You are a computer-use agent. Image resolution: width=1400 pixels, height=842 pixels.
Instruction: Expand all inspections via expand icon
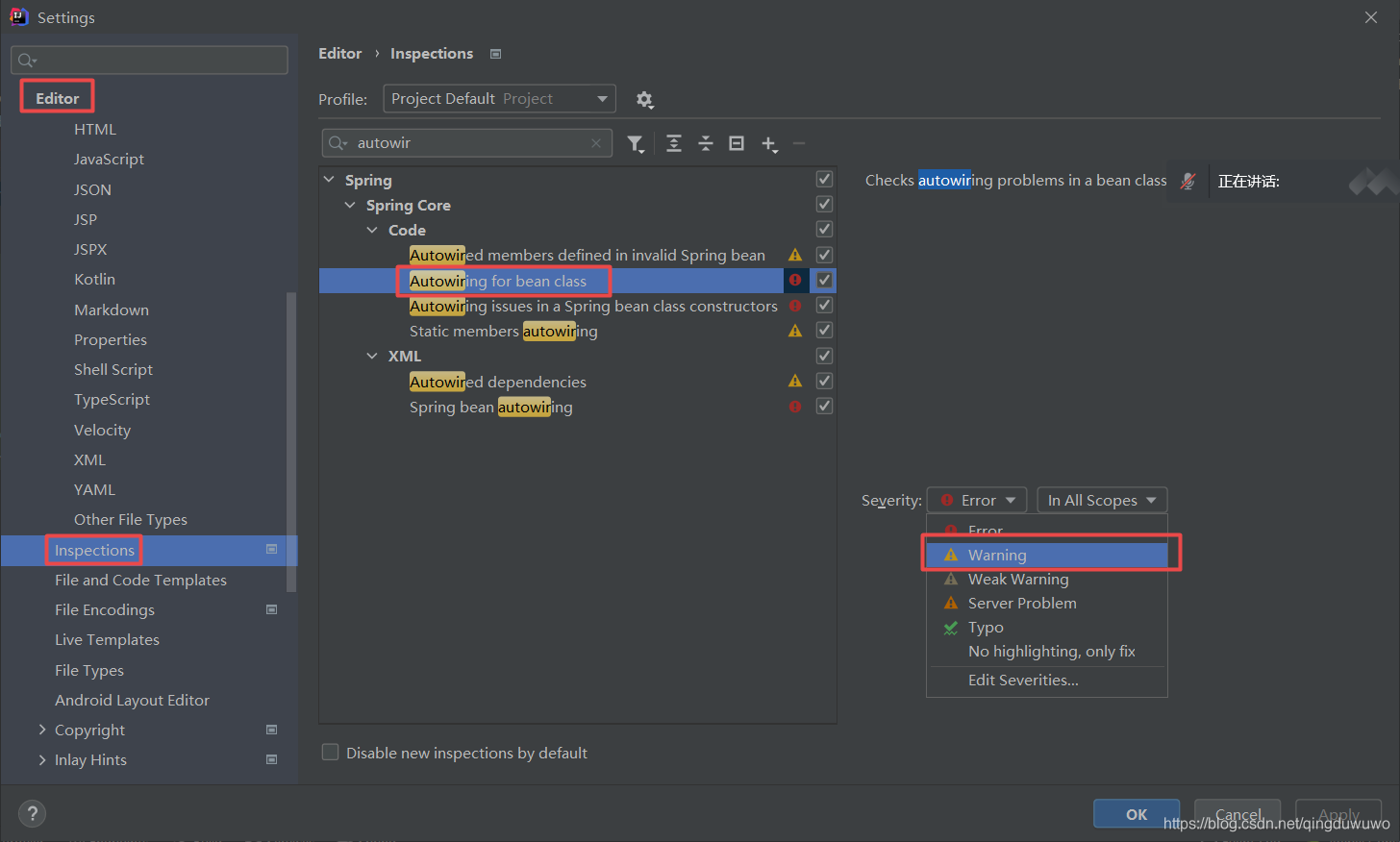pyautogui.click(x=673, y=143)
